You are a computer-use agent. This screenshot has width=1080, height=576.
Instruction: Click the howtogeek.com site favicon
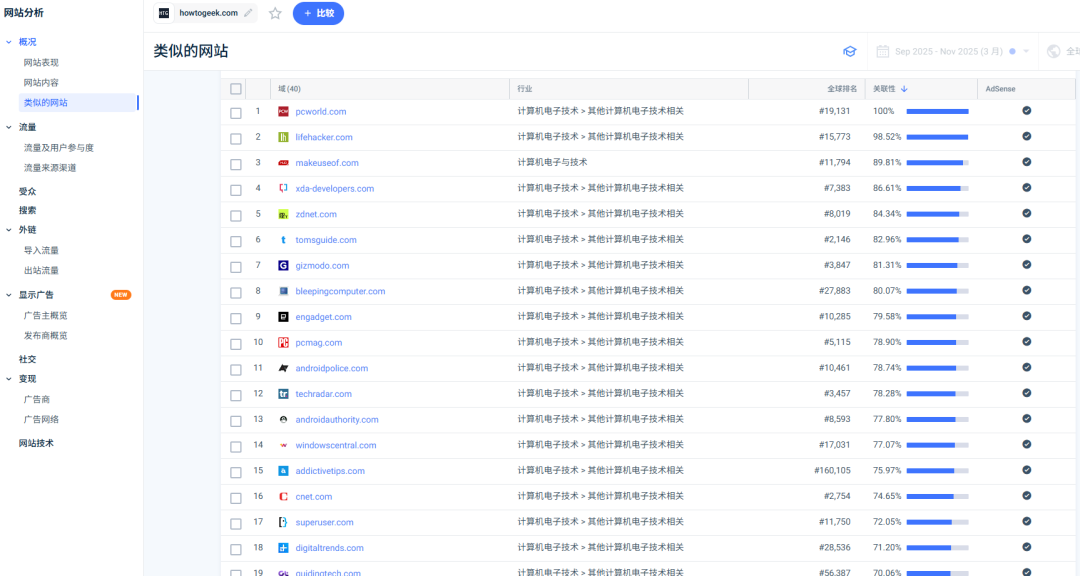click(164, 13)
